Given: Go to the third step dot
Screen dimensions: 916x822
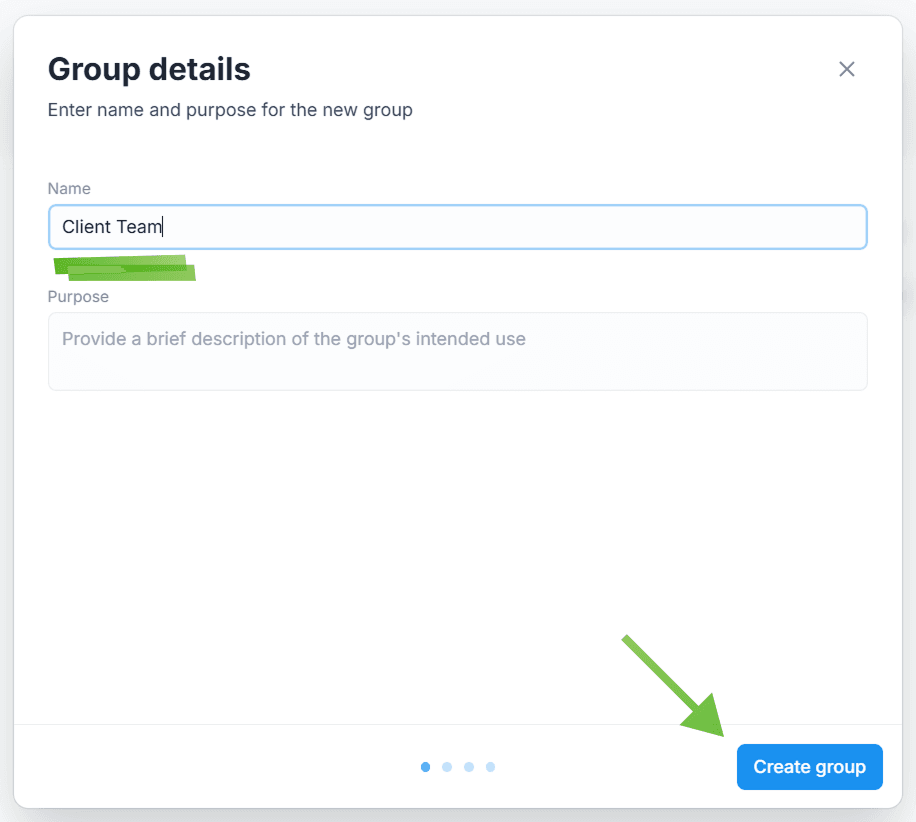Looking at the screenshot, I should coord(469,767).
